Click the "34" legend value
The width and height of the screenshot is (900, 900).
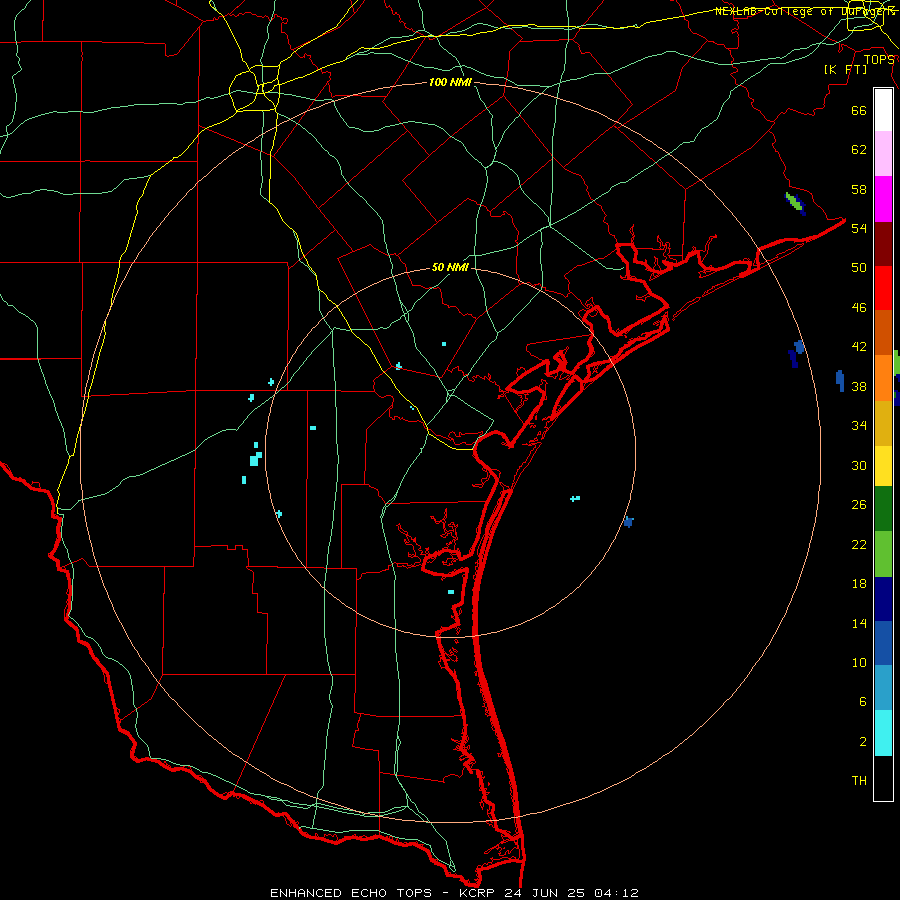point(859,426)
